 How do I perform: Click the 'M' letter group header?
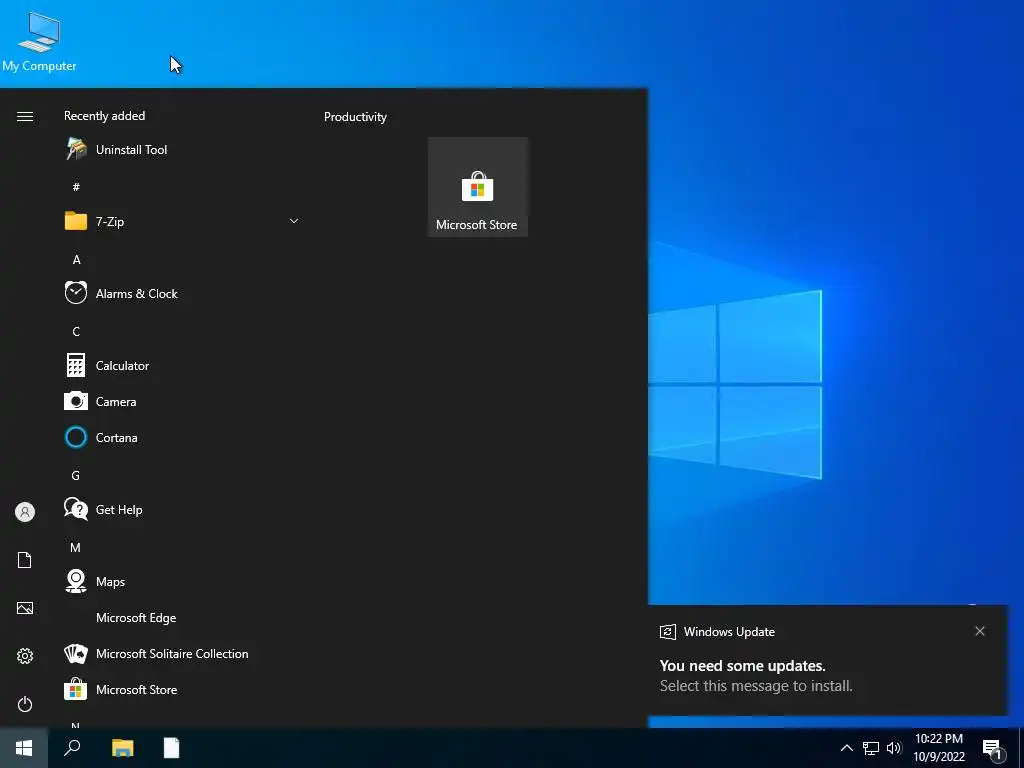point(76,547)
